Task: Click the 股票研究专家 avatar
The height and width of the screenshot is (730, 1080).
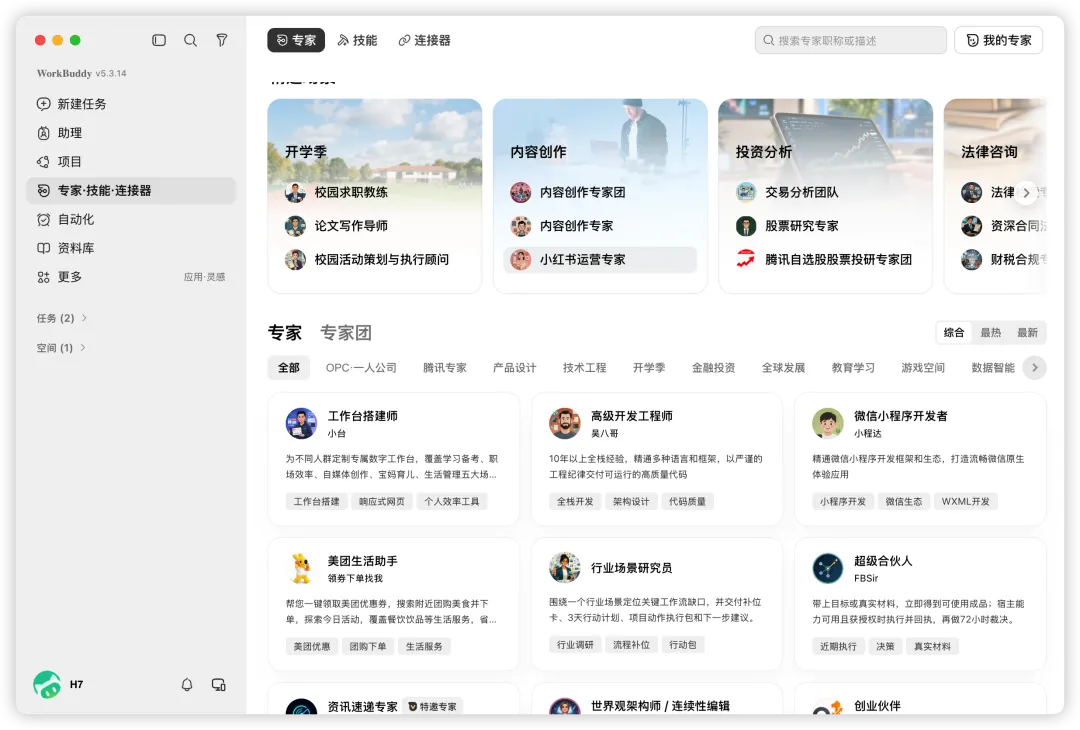Action: (x=745, y=225)
